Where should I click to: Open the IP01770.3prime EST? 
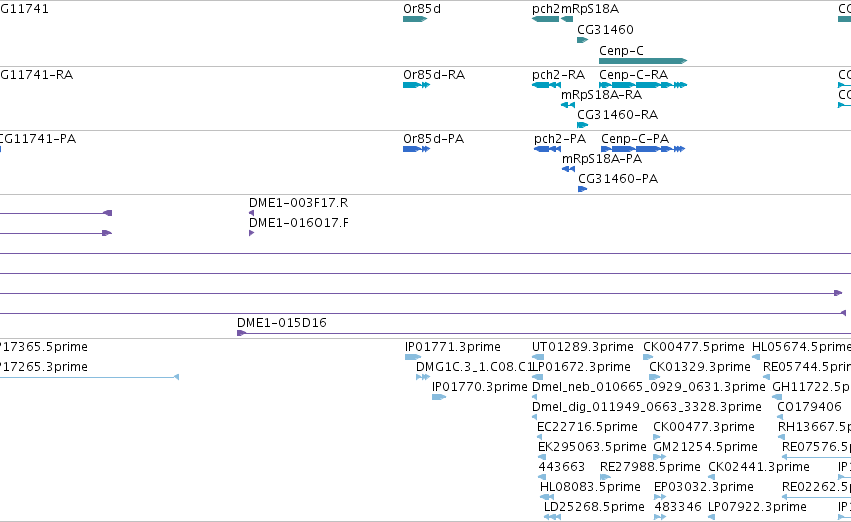tap(439, 397)
